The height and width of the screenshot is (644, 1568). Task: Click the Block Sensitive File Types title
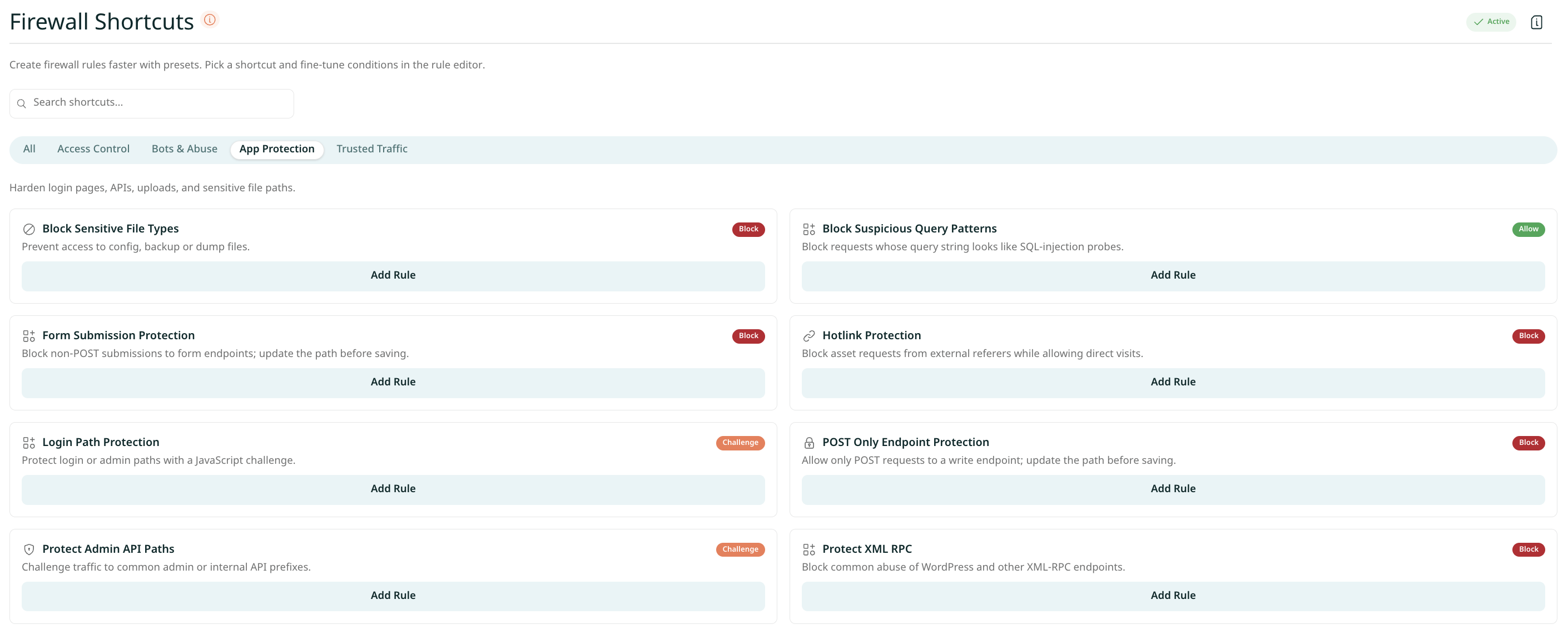[110, 229]
